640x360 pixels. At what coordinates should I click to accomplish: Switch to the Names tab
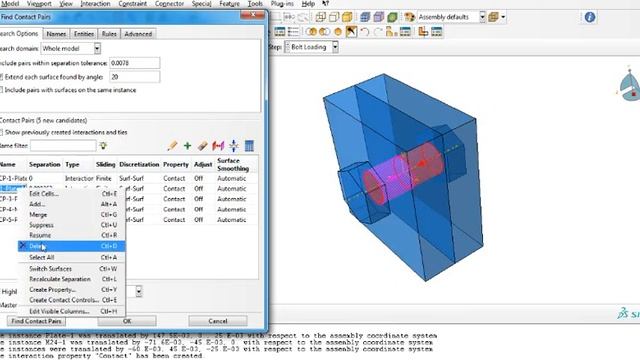(56, 34)
